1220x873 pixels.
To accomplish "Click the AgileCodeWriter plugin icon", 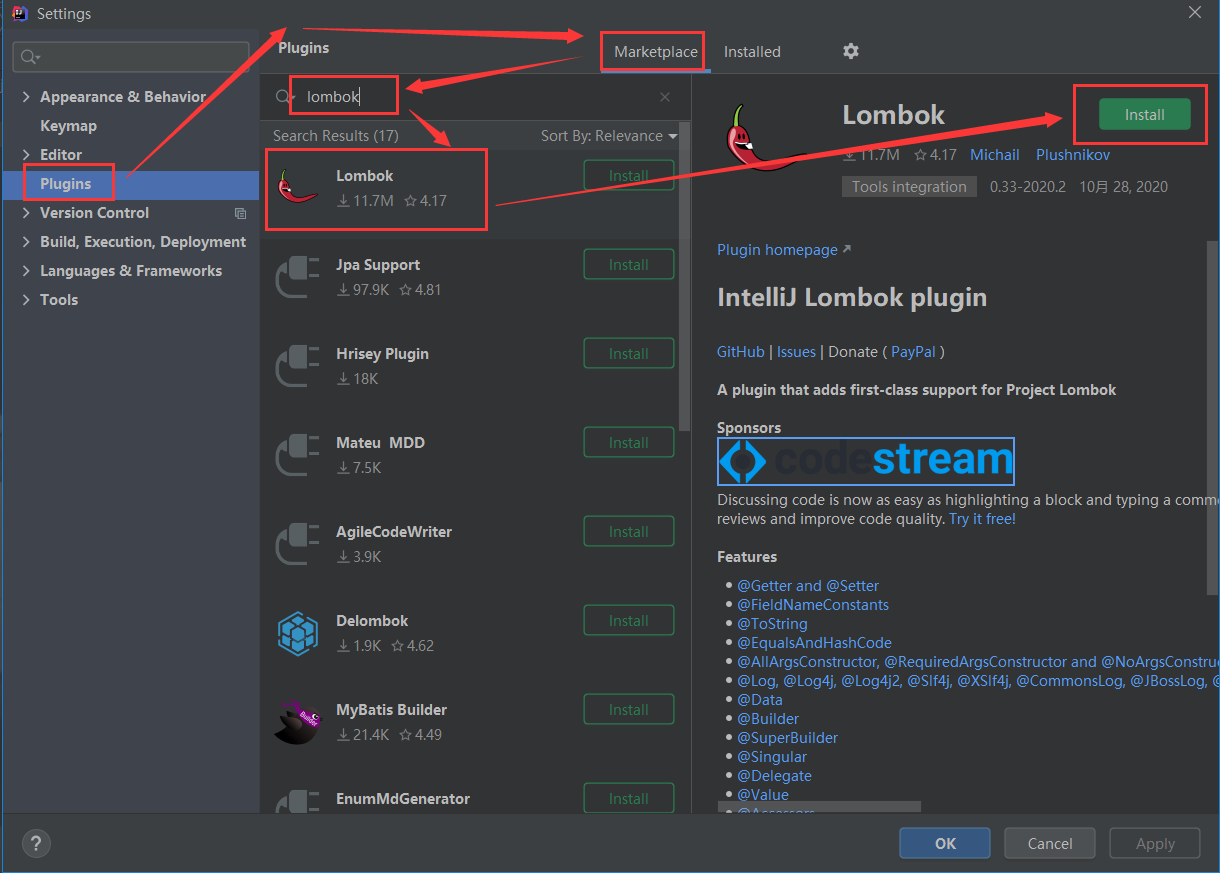I will (x=297, y=544).
